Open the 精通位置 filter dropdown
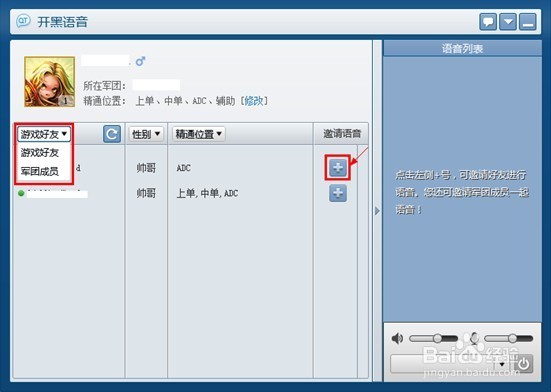 point(199,134)
